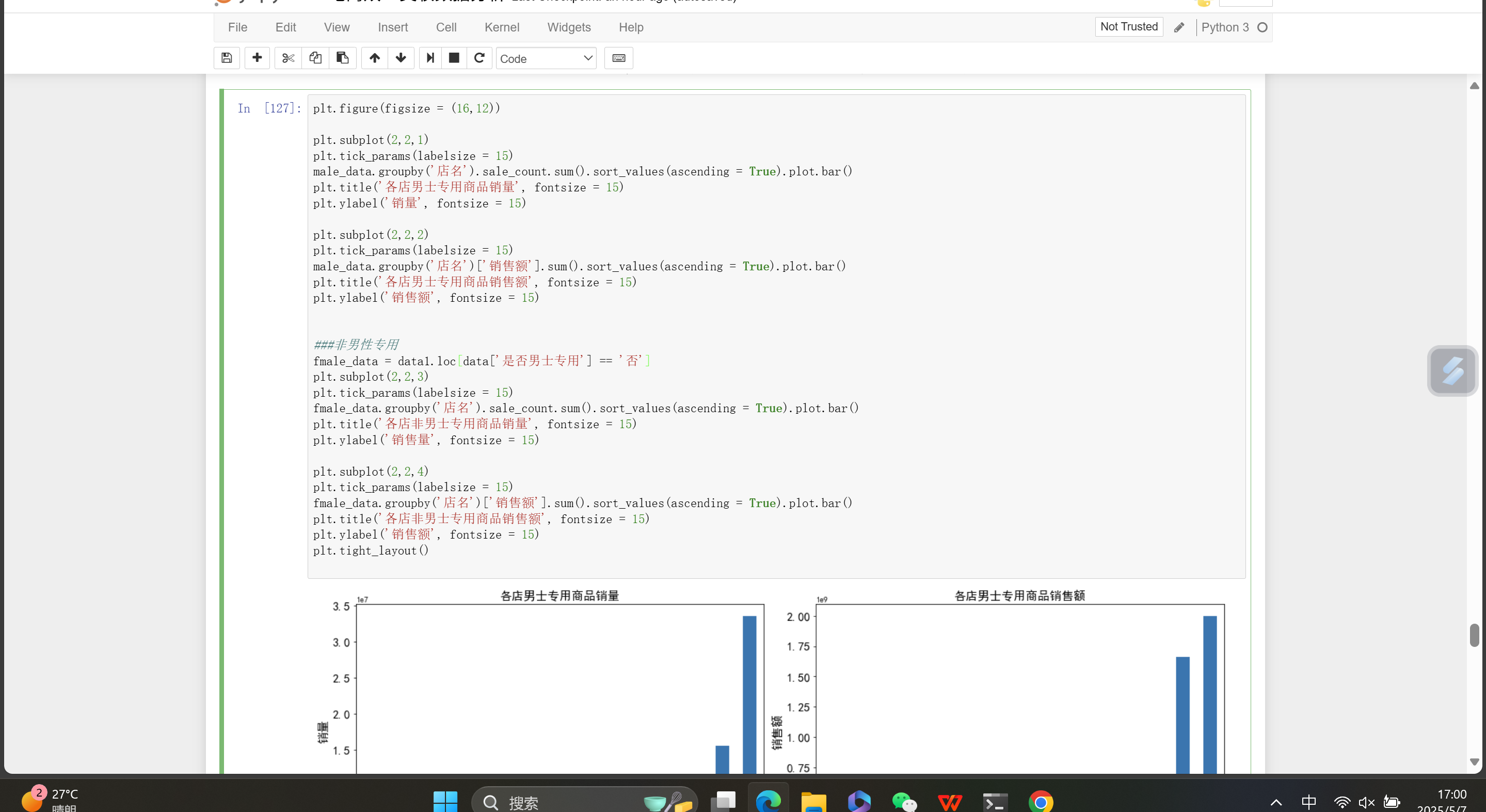Open the command palette with the keyboard icon
Image resolution: width=1486 pixels, height=812 pixels.
(x=618, y=58)
